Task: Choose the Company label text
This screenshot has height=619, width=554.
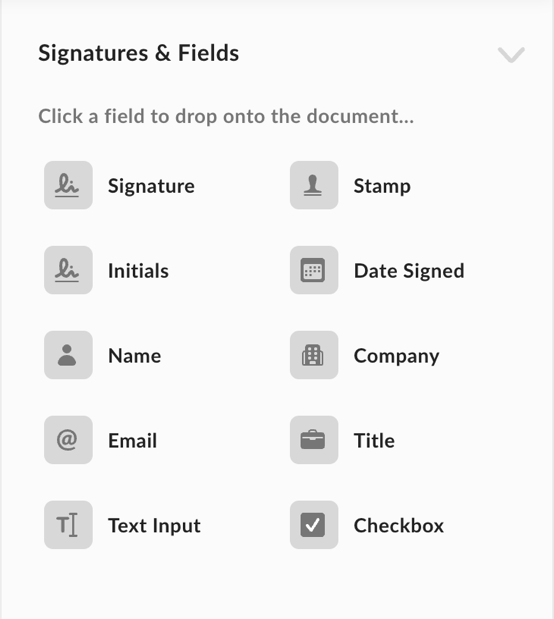Action: click(396, 356)
